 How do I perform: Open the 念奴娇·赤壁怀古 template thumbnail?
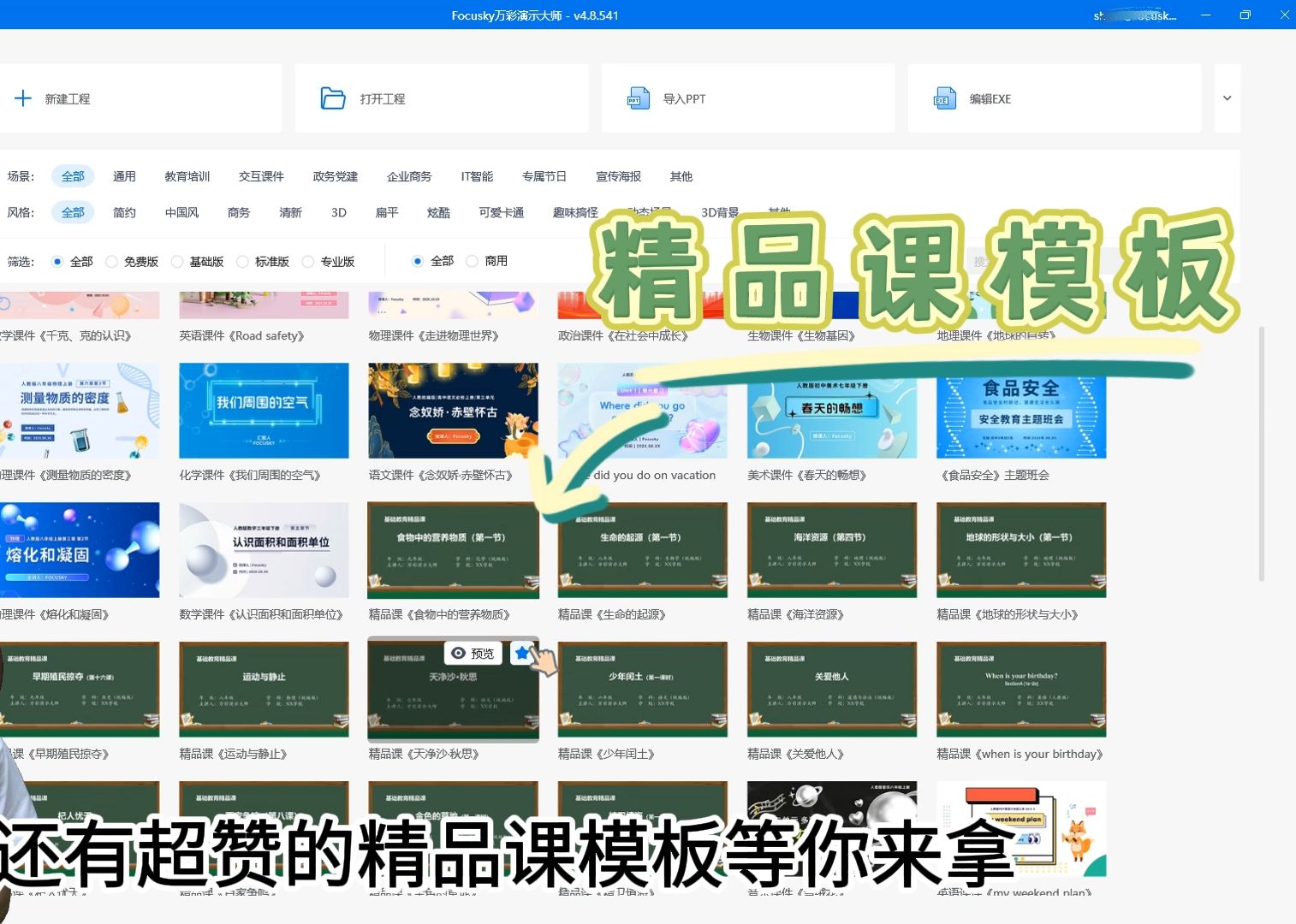pyautogui.click(x=453, y=411)
